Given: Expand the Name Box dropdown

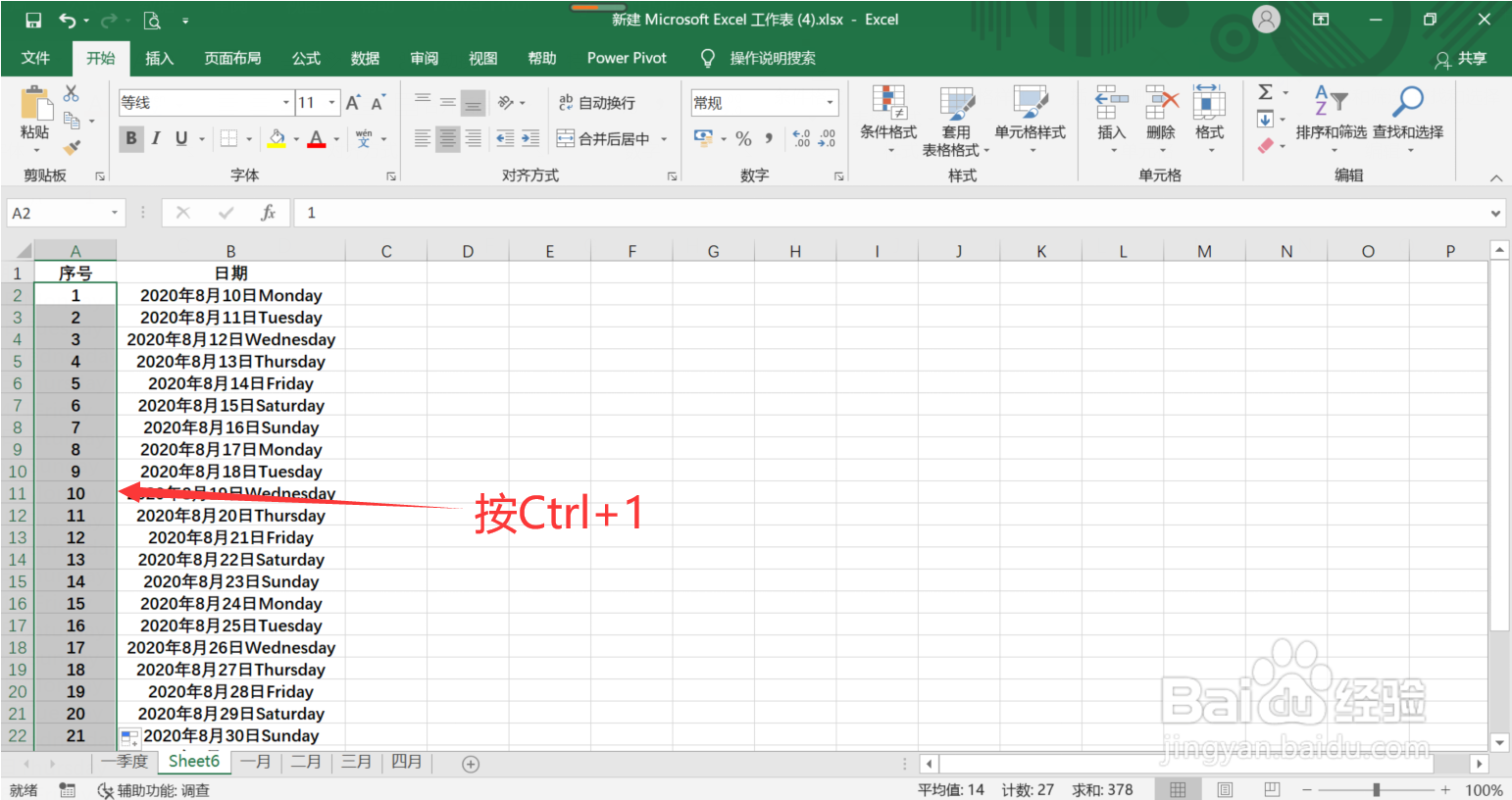Looking at the screenshot, I should (115, 213).
